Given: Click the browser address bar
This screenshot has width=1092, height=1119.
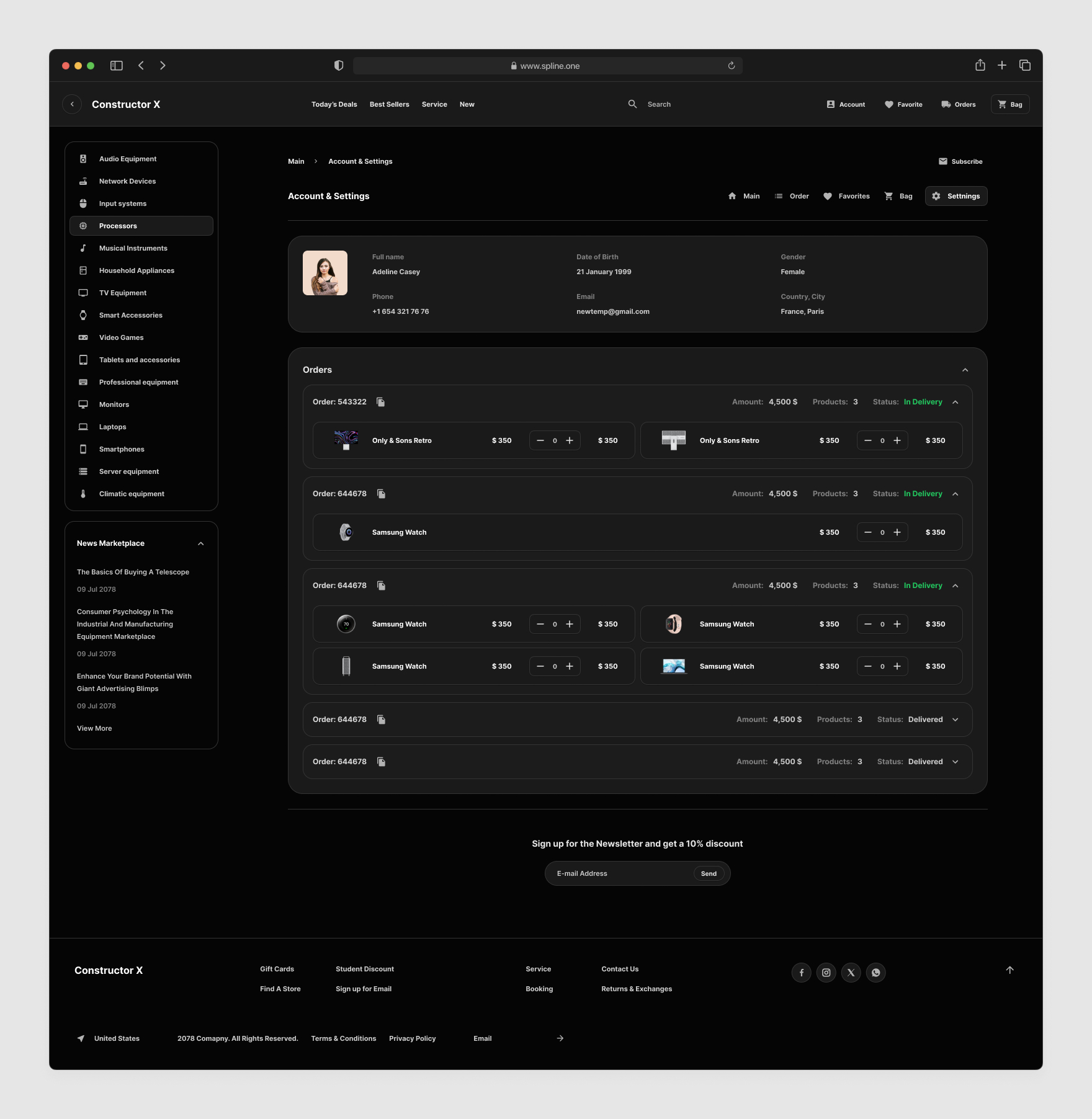Looking at the screenshot, I should click(548, 66).
